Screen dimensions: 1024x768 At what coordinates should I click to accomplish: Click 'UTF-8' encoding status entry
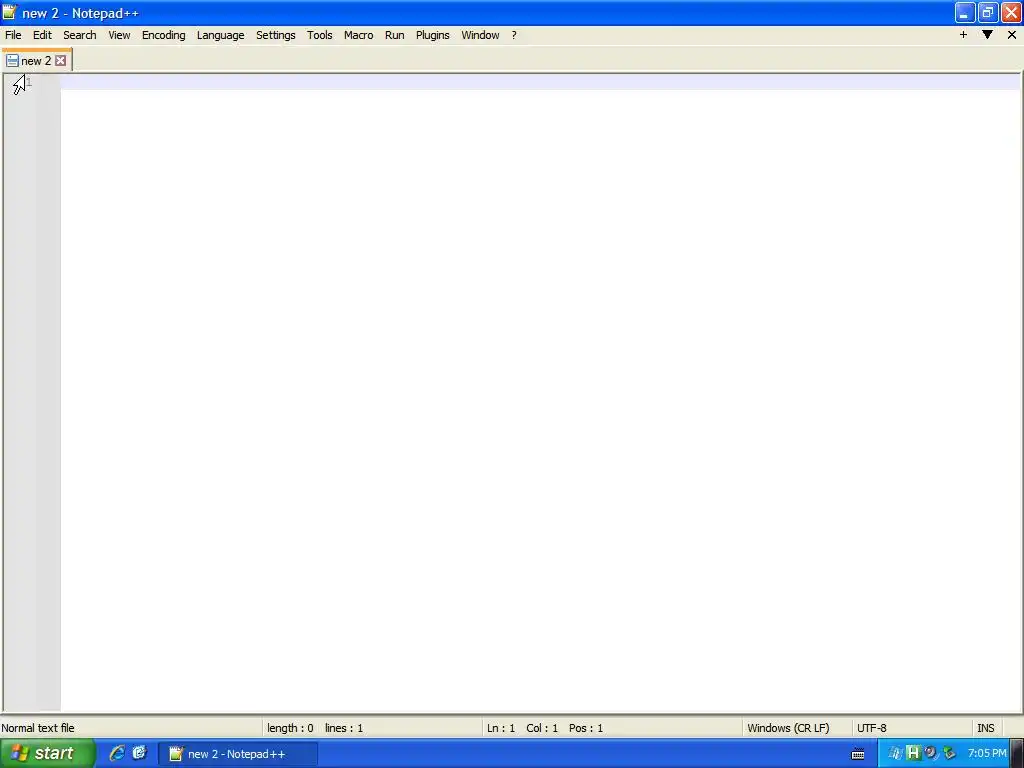point(872,728)
